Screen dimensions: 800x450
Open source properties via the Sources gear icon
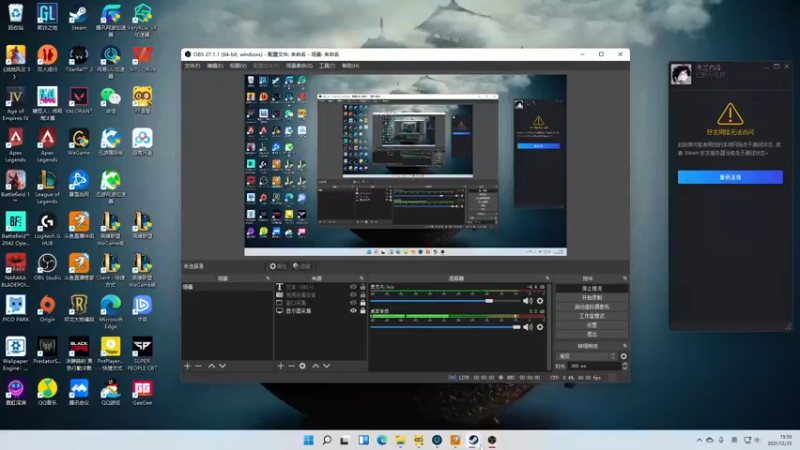pyautogui.click(x=303, y=366)
